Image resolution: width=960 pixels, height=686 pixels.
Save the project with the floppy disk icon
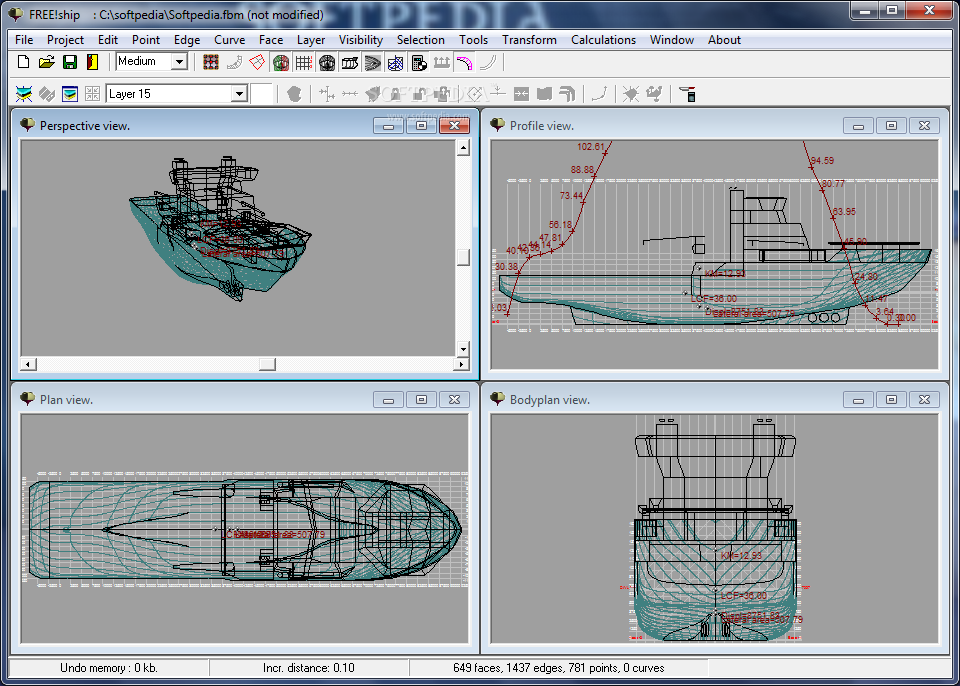(x=70, y=62)
